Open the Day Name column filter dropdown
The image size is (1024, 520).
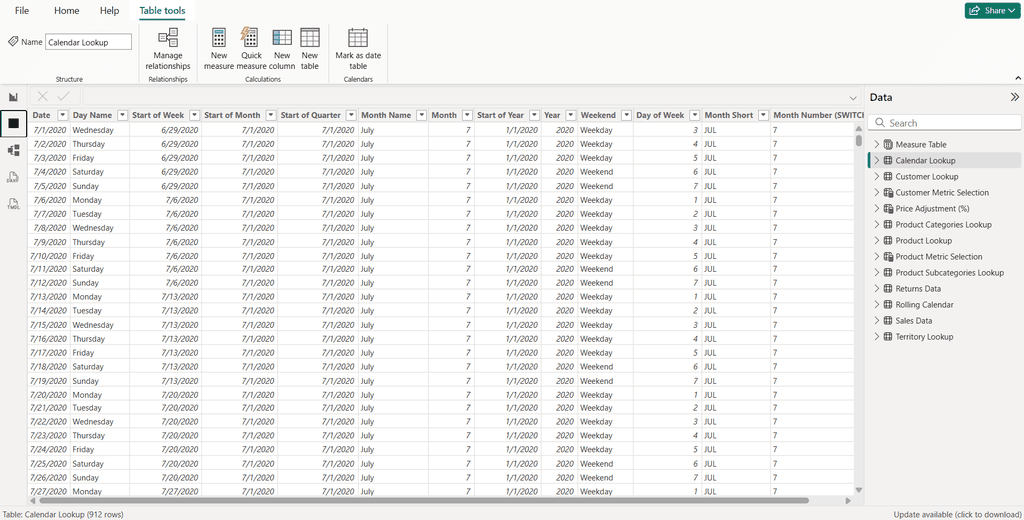[x=122, y=115]
